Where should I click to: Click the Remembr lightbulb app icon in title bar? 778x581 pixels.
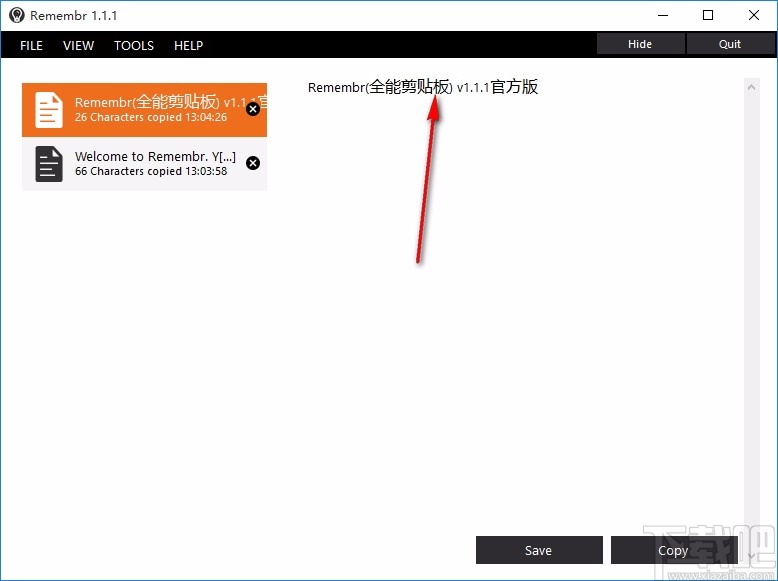pyautogui.click(x=17, y=15)
